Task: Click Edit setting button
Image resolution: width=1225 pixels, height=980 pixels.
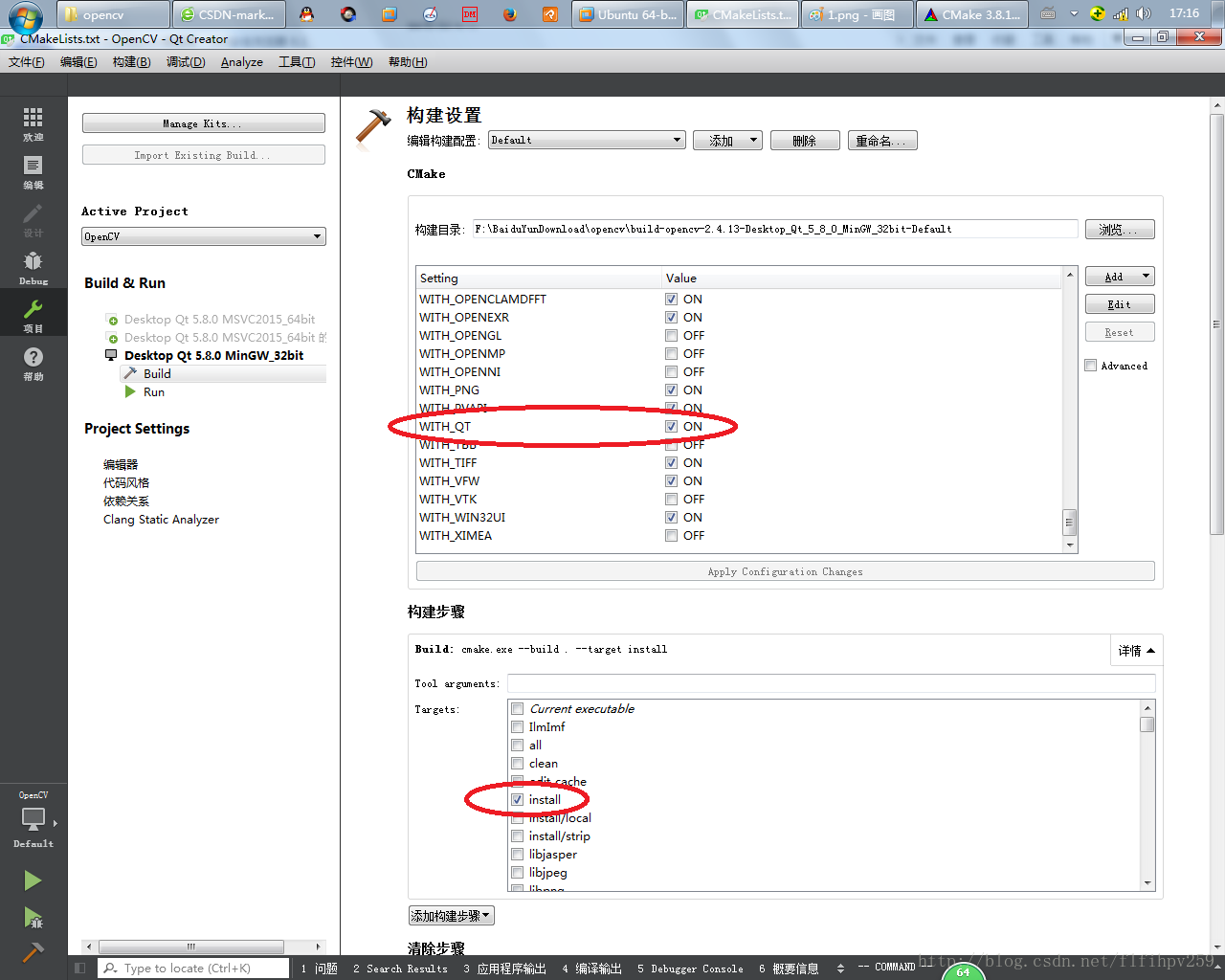Action: click(x=1120, y=304)
